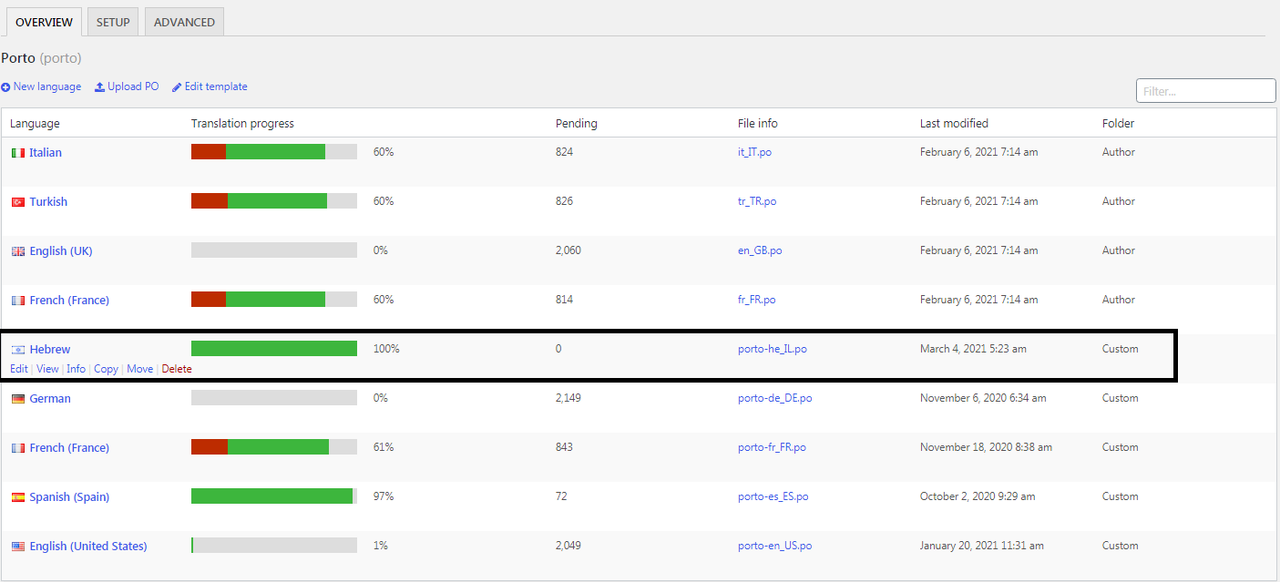This screenshot has height=582, width=1280.
Task: Switch to the Setup tab
Action: coord(113,22)
